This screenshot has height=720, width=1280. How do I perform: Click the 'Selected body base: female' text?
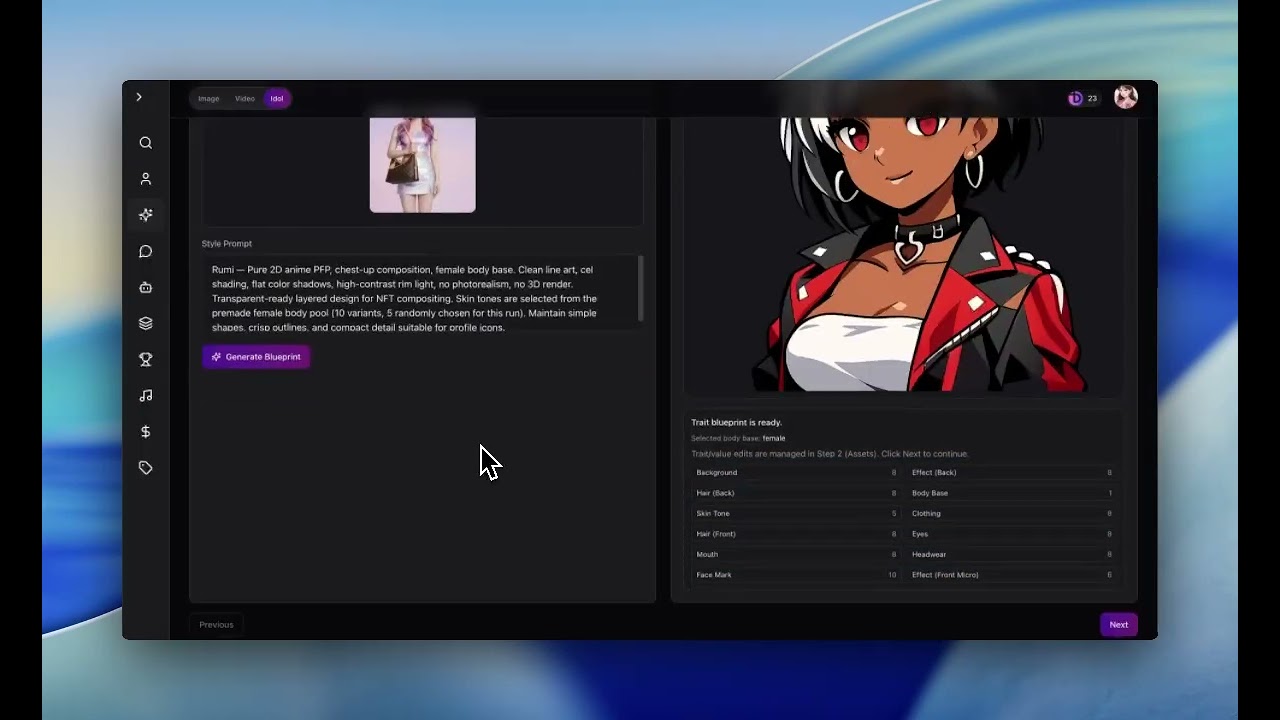tap(738, 438)
